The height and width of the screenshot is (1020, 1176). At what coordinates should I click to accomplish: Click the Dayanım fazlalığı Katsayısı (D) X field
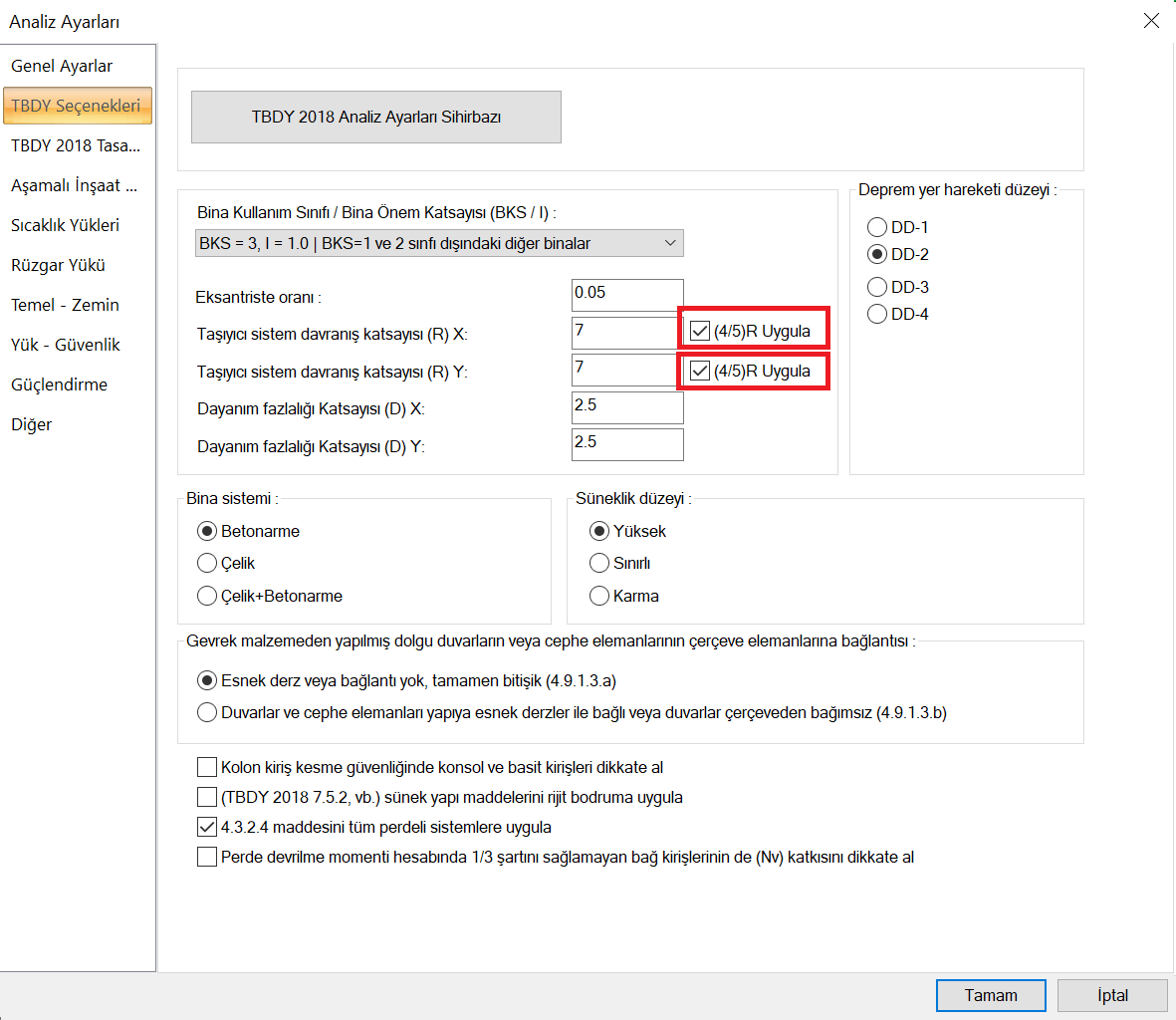coord(627,407)
